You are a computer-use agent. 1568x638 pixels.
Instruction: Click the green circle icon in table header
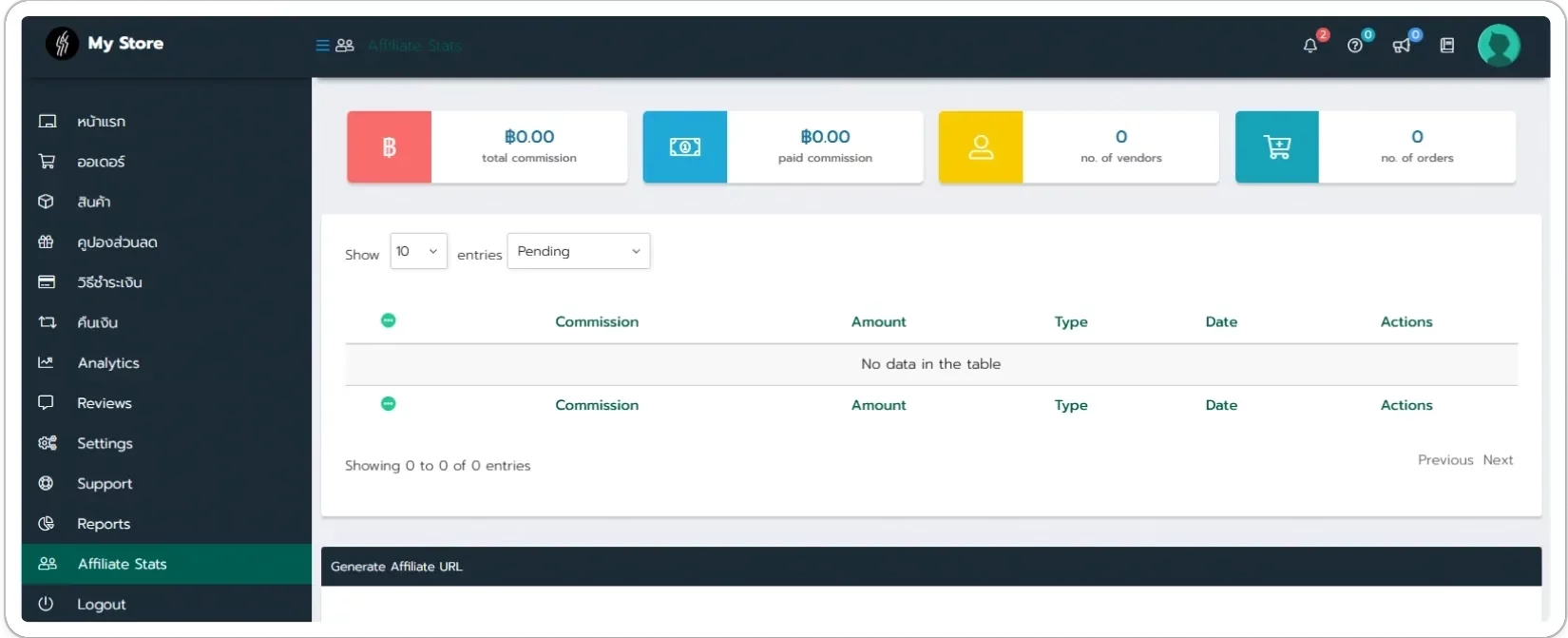388,320
